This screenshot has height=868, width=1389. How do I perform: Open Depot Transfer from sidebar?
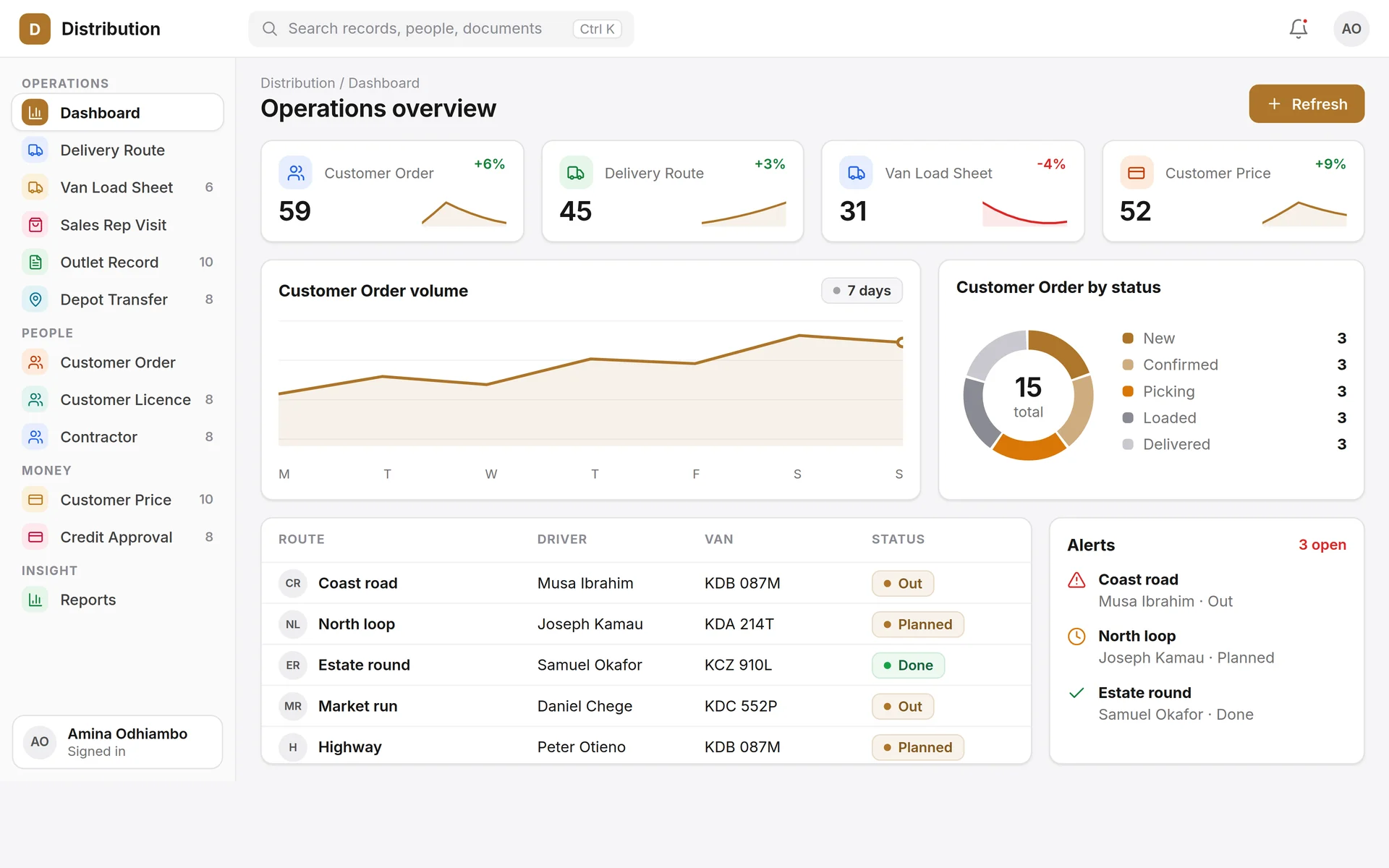click(x=117, y=299)
